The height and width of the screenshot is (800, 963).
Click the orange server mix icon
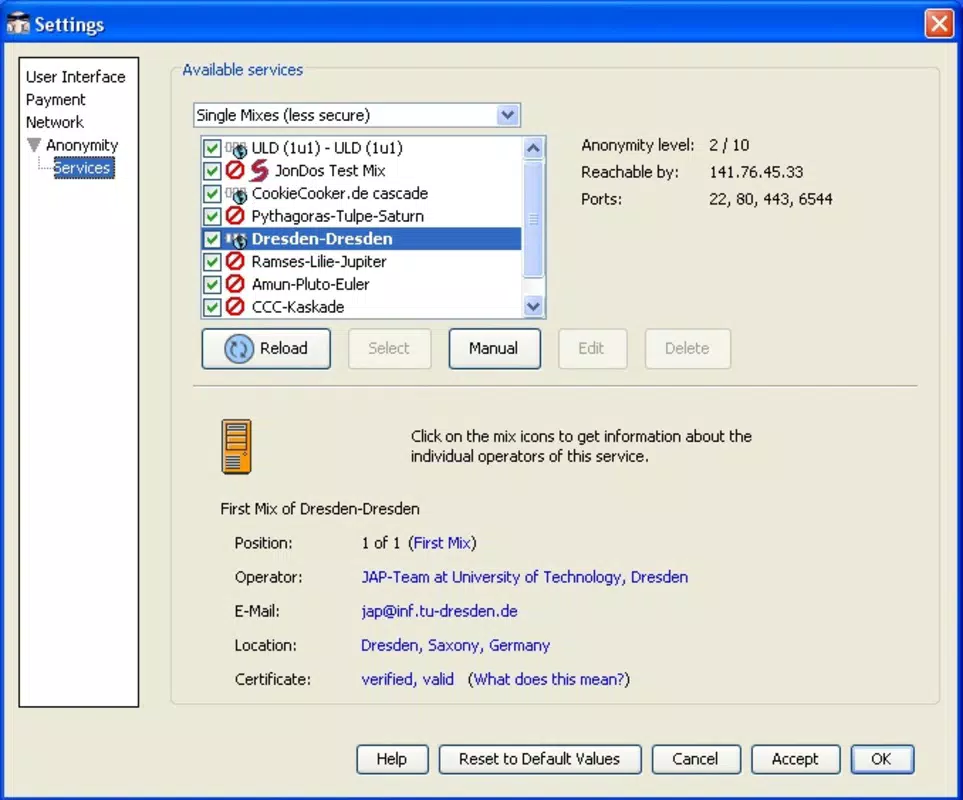[236, 447]
